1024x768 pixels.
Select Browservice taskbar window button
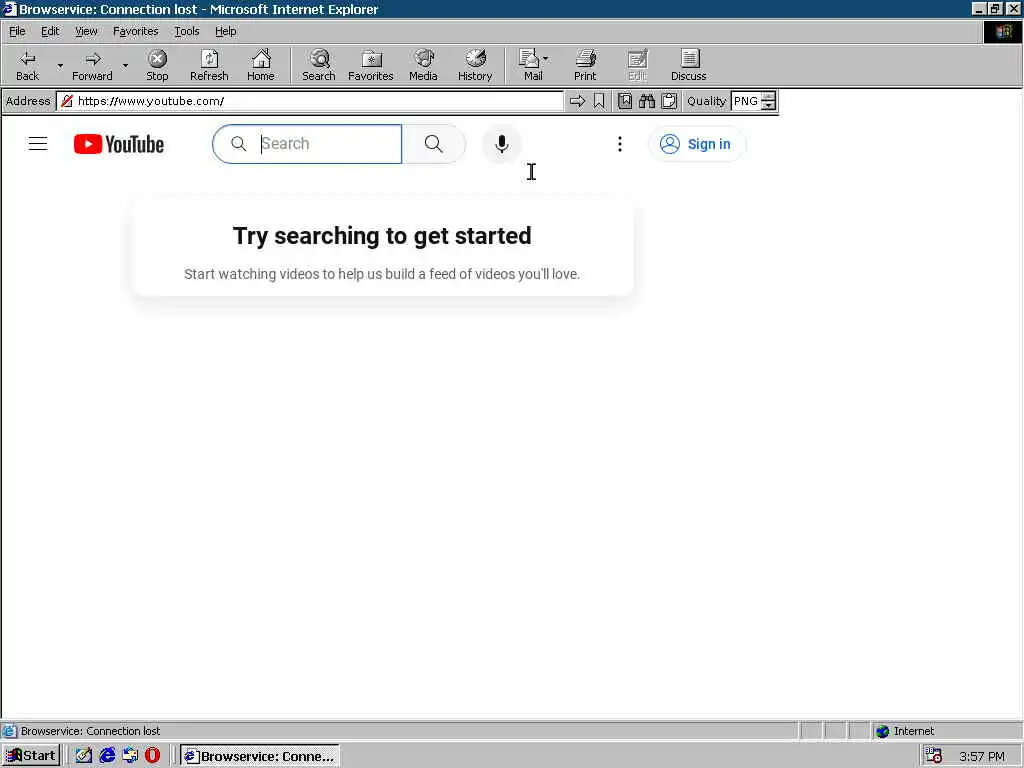(x=260, y=756)
